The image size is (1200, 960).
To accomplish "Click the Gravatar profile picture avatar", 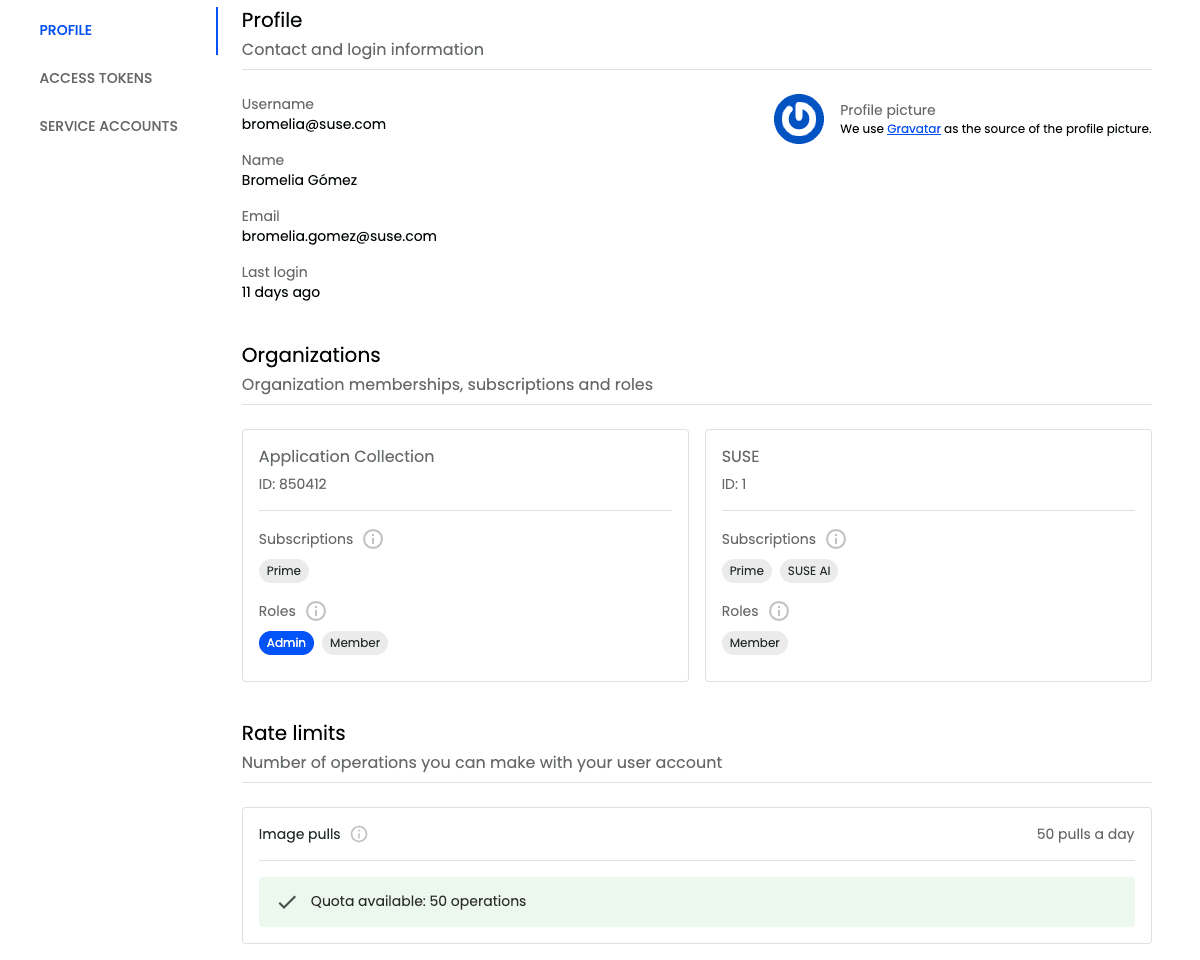I will click(x=798, y=119).
